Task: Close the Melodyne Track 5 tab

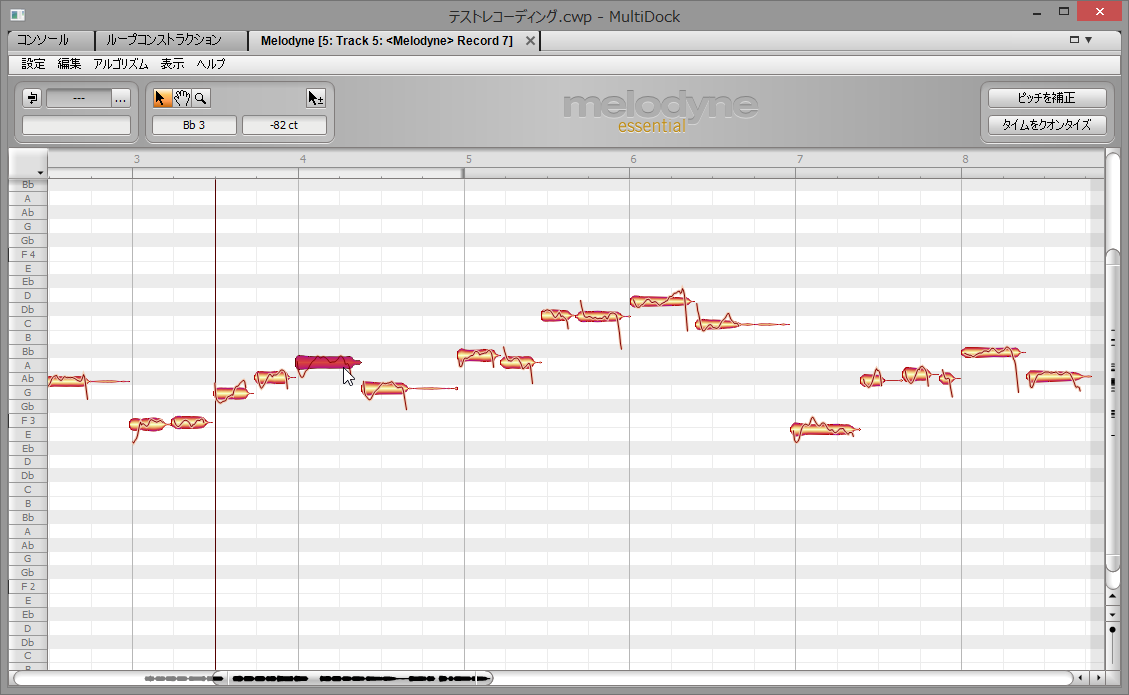Action: (531, 41)
